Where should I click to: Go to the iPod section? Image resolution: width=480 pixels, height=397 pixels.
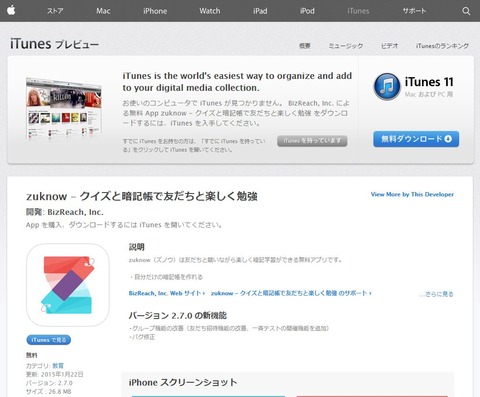click(307, 11)
